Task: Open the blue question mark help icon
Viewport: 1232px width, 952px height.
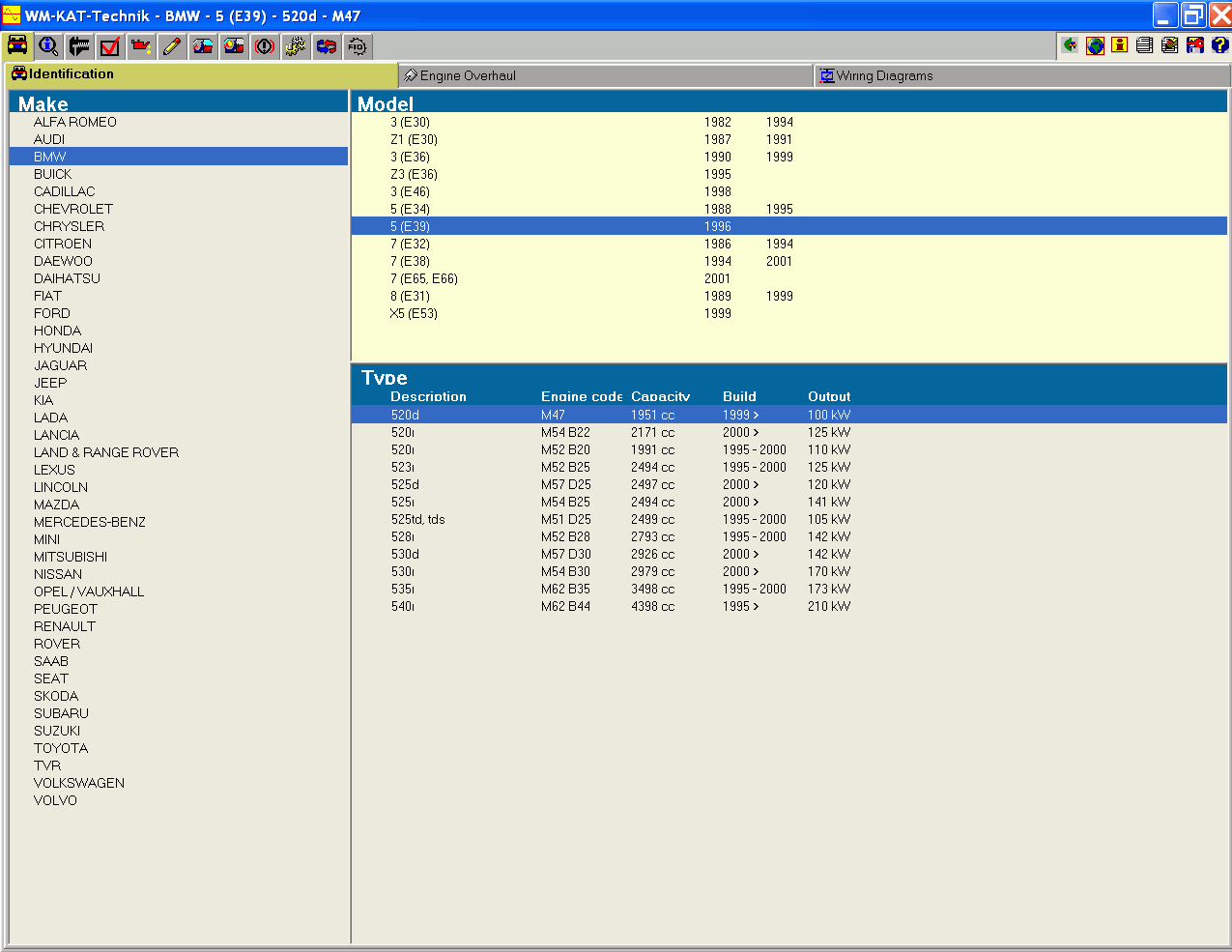Action: click(1219, 44)
